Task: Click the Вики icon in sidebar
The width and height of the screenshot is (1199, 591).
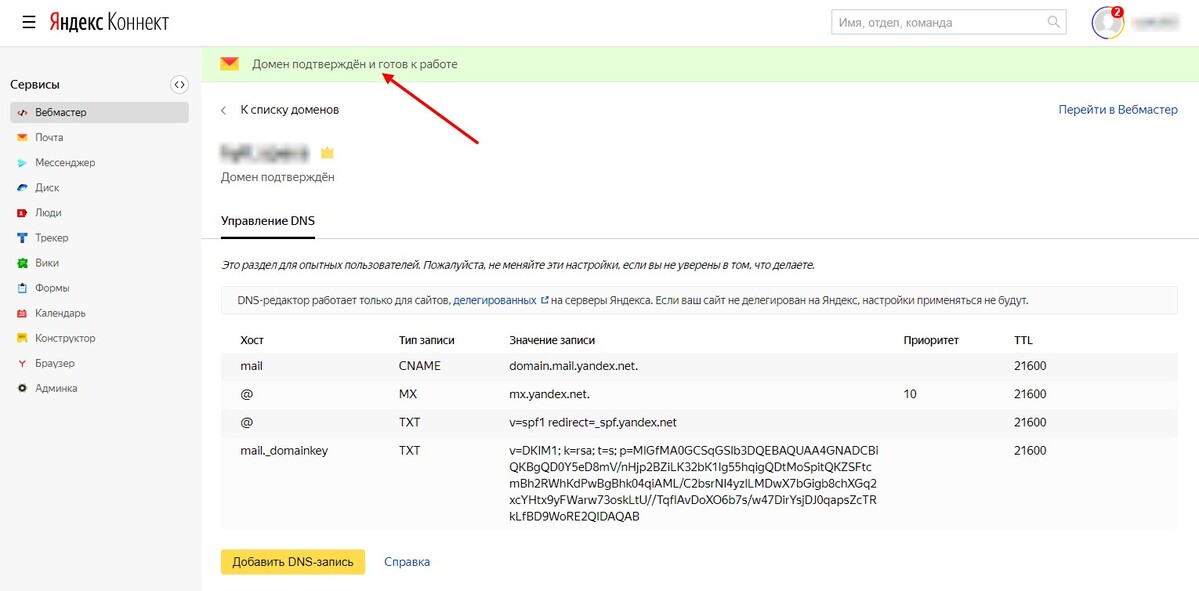Action: coord(22,263)
